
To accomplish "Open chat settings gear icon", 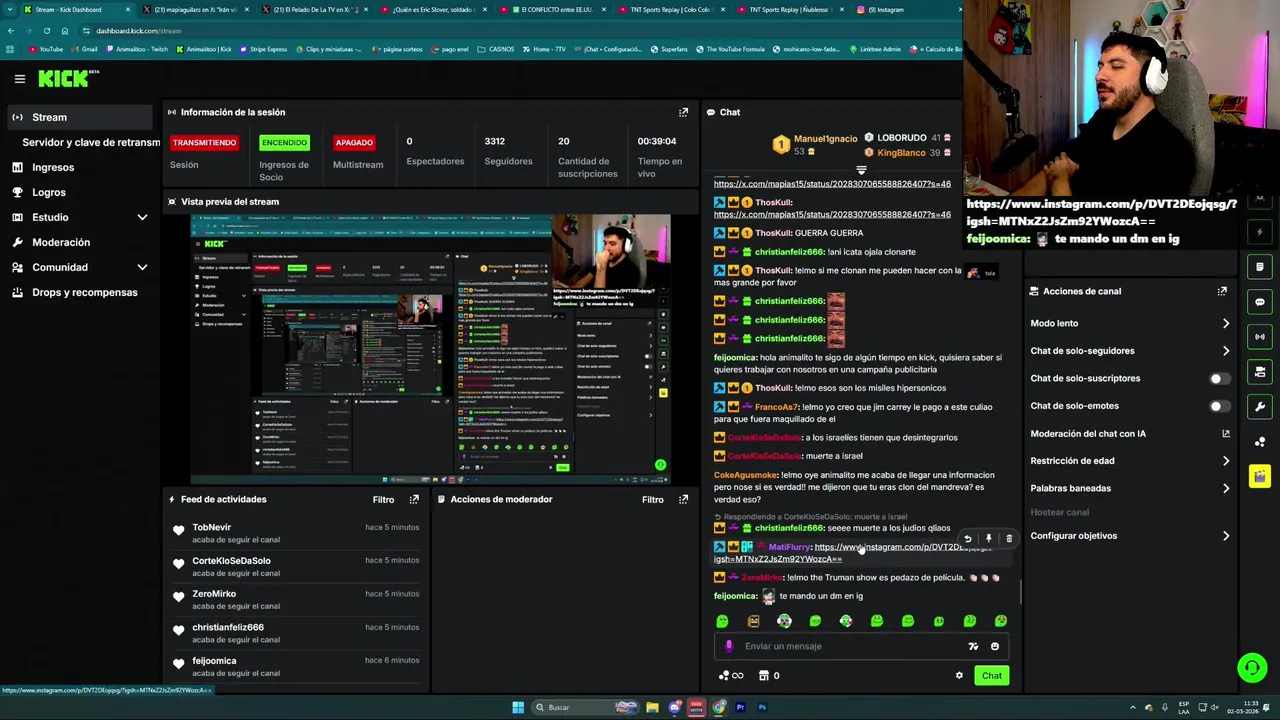I will 959,675.
